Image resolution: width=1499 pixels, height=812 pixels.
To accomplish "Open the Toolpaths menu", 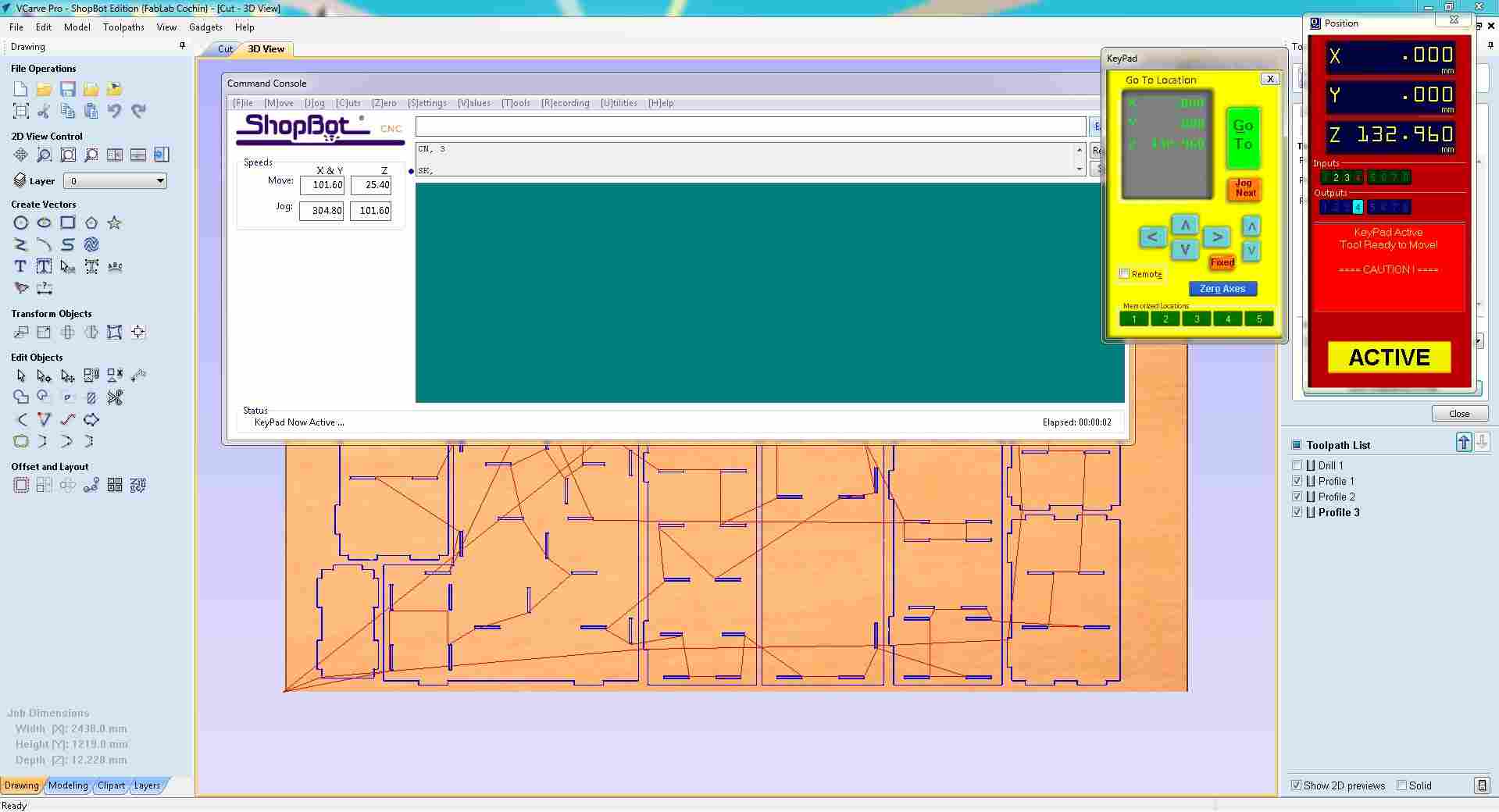I will [x=123, y=27].
